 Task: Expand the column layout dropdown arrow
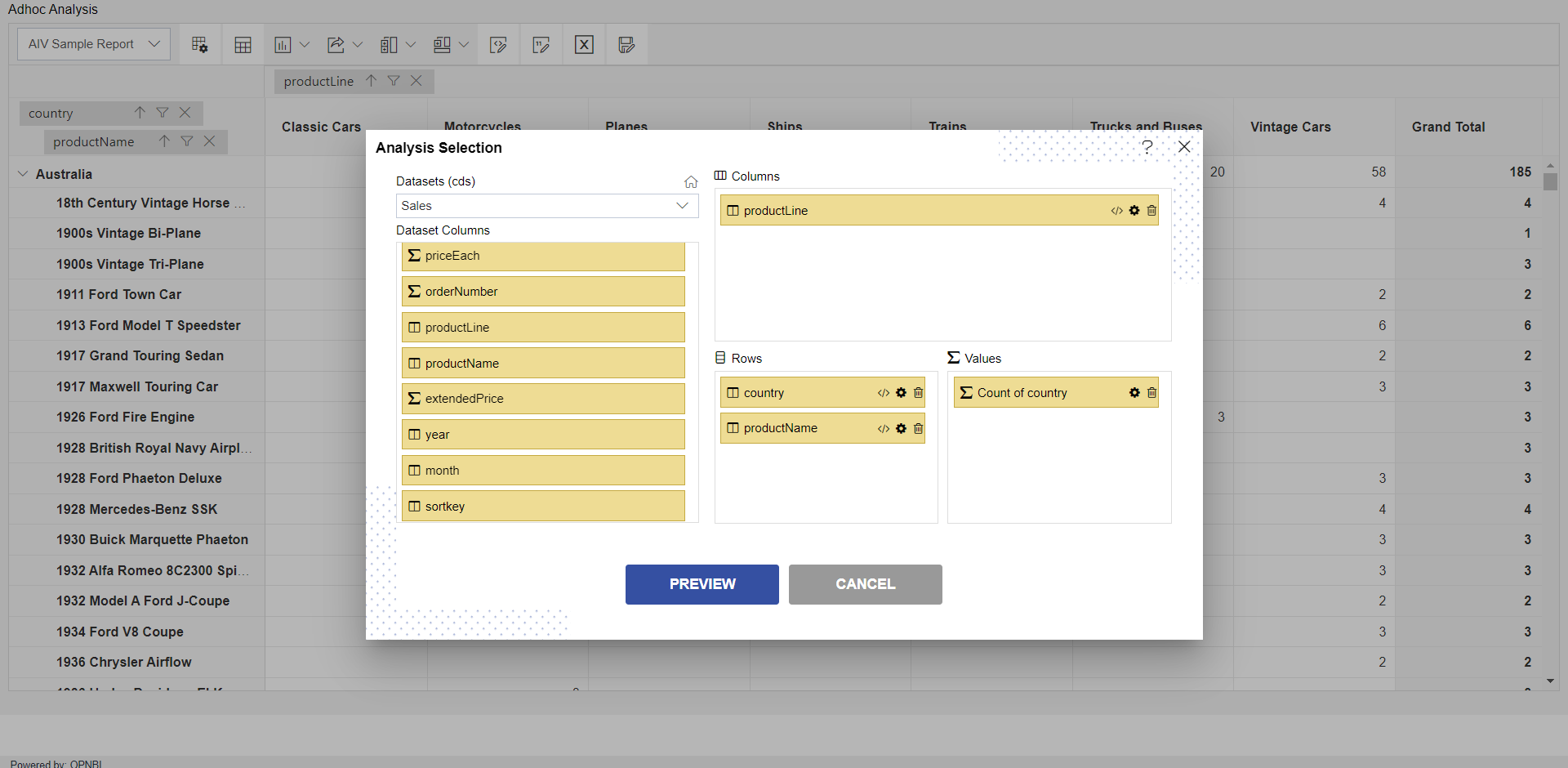[x=411, y=45]
